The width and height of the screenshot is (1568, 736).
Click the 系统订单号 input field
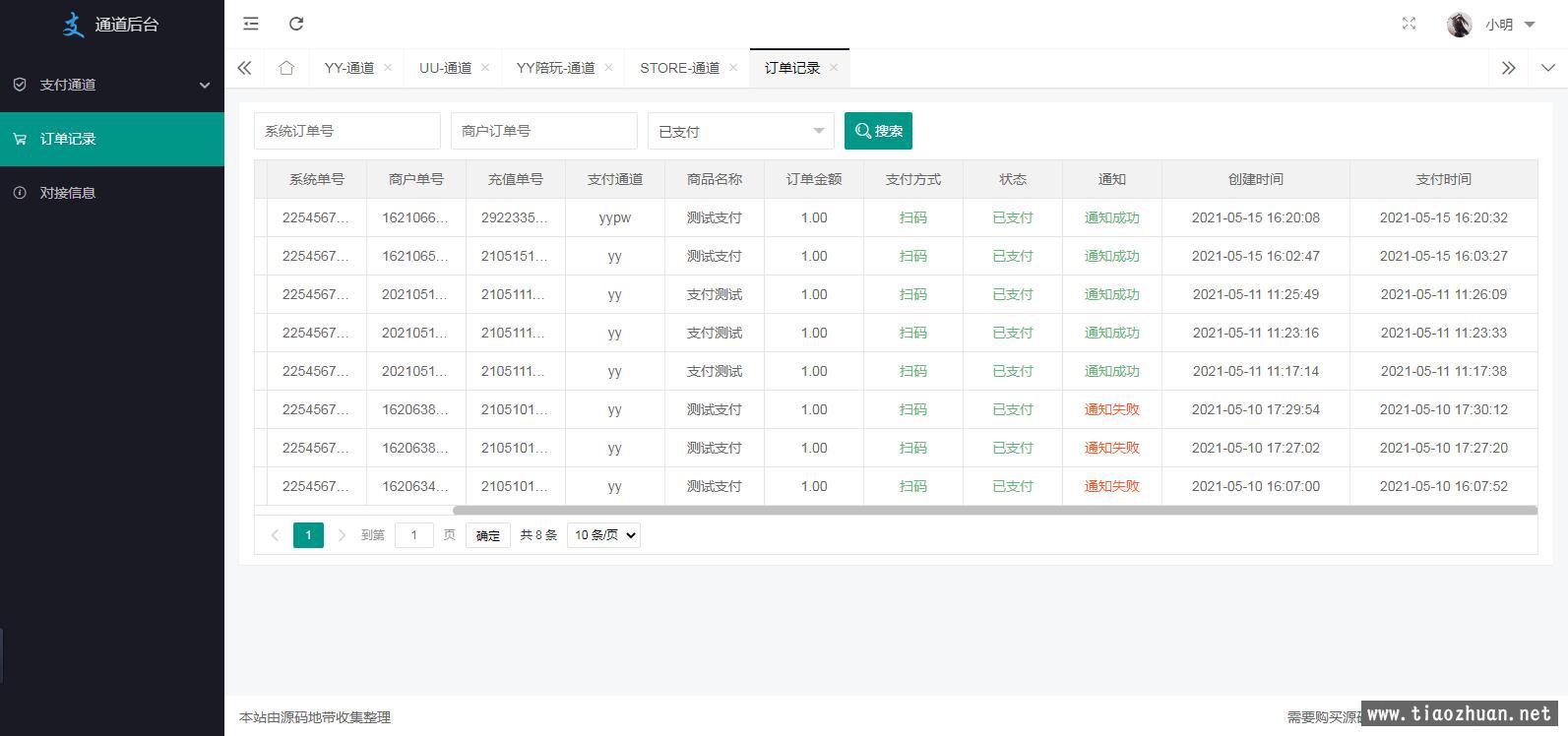pyautogui.click(x=346, y=131)
